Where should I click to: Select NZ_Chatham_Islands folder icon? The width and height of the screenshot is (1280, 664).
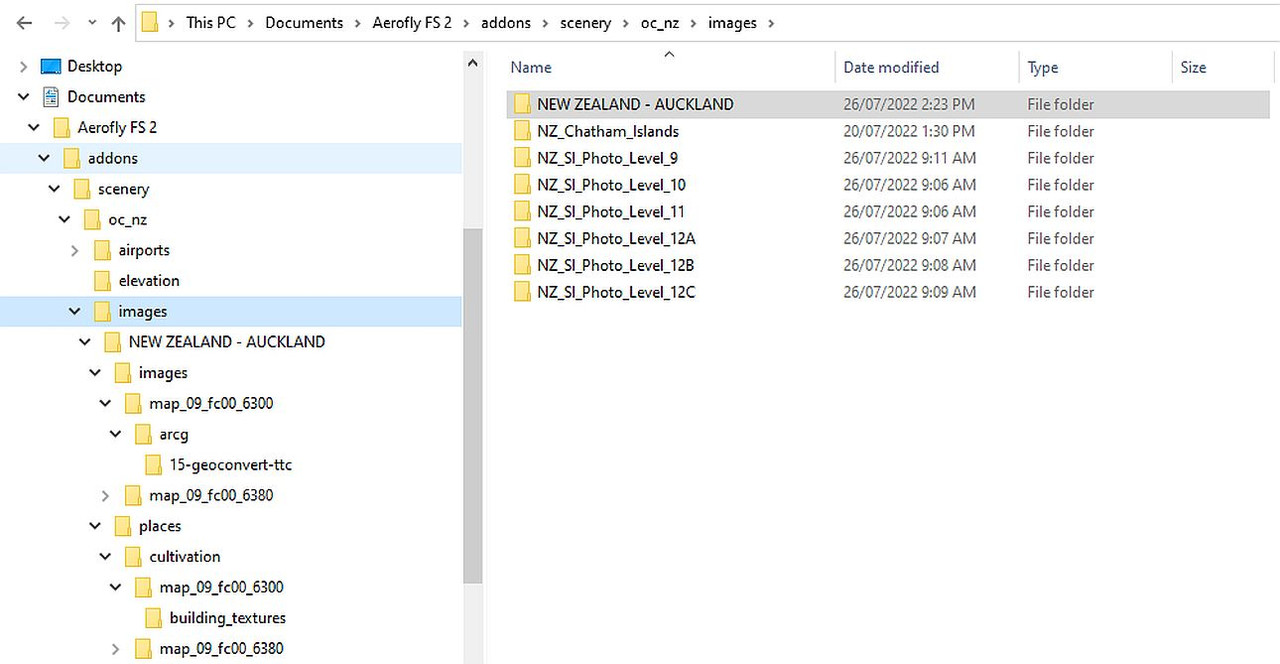click(x=521, y=131)
